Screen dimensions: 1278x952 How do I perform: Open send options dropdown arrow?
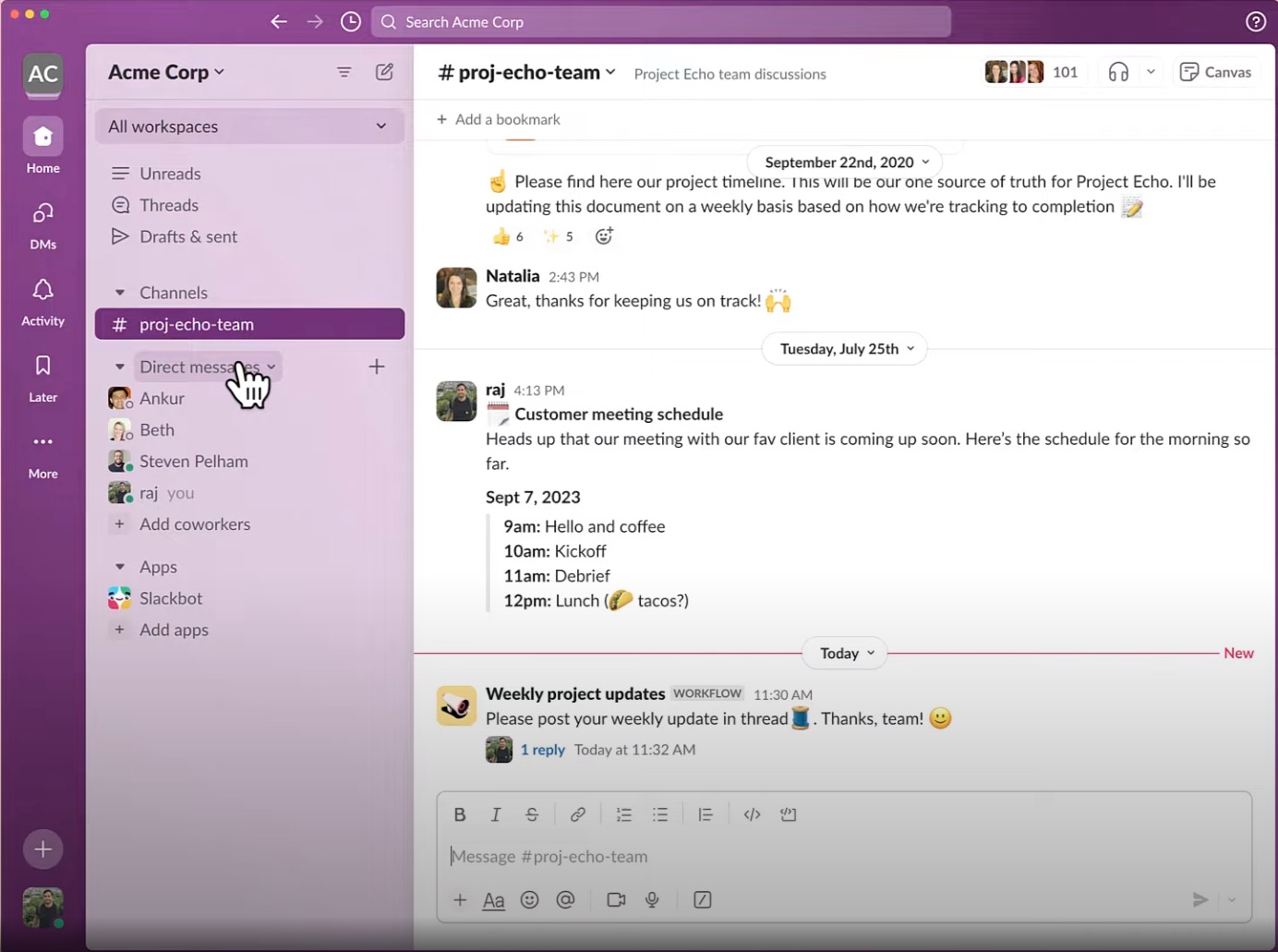[x=1232, y=899]
